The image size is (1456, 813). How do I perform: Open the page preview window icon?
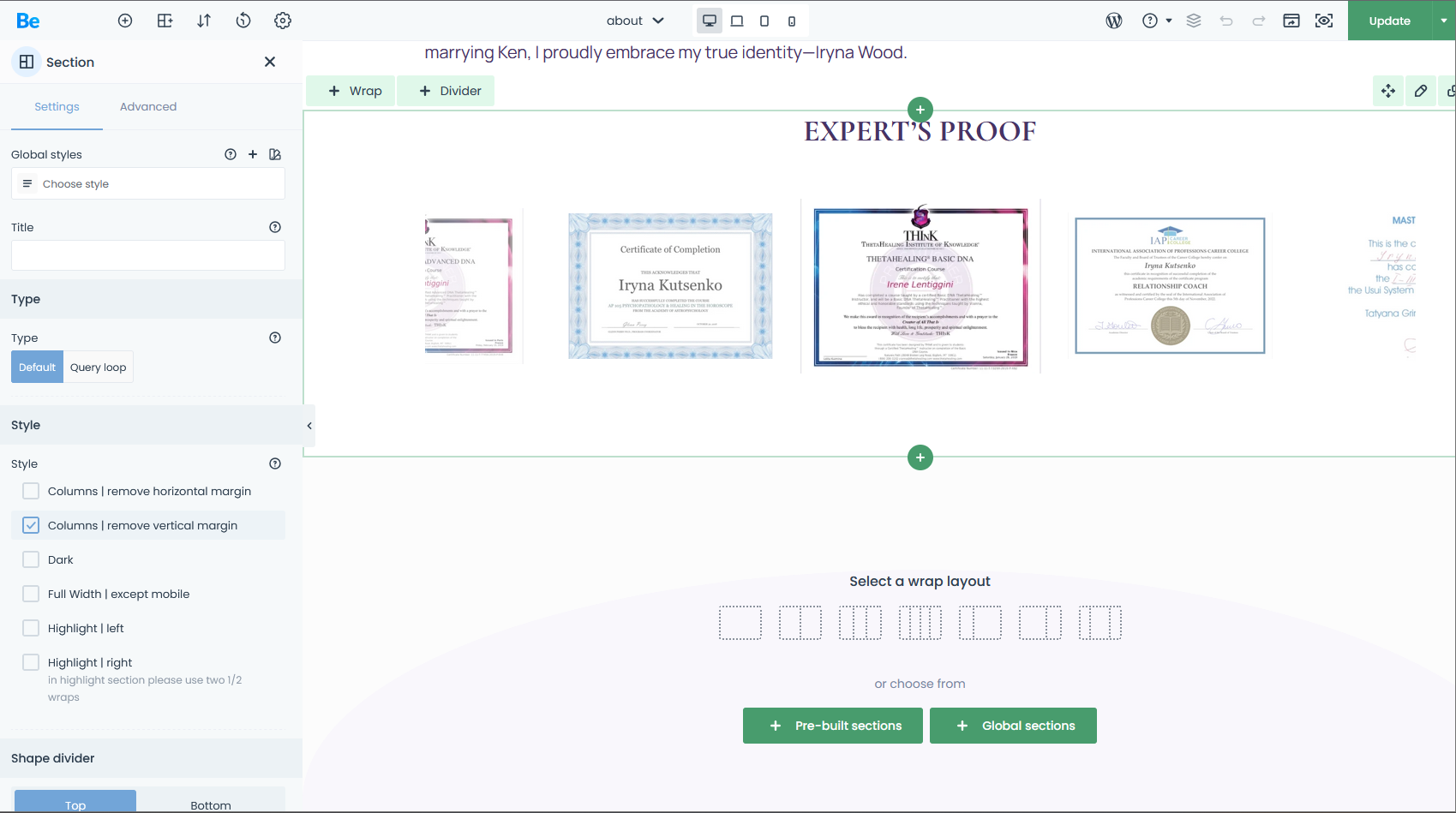pyautogui.click(x=1291, y=21)
